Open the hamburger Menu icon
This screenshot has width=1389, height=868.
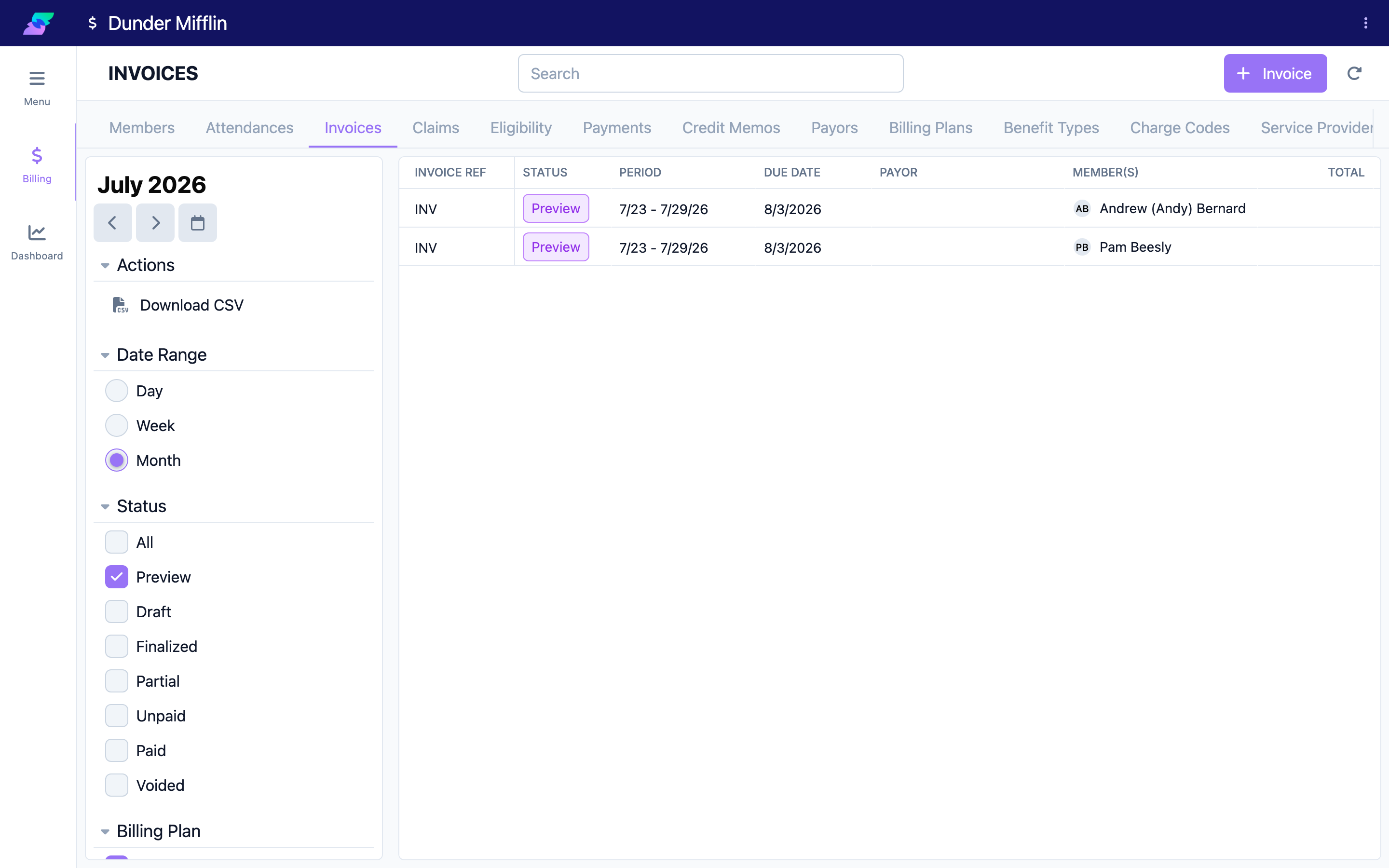[37, 78]
